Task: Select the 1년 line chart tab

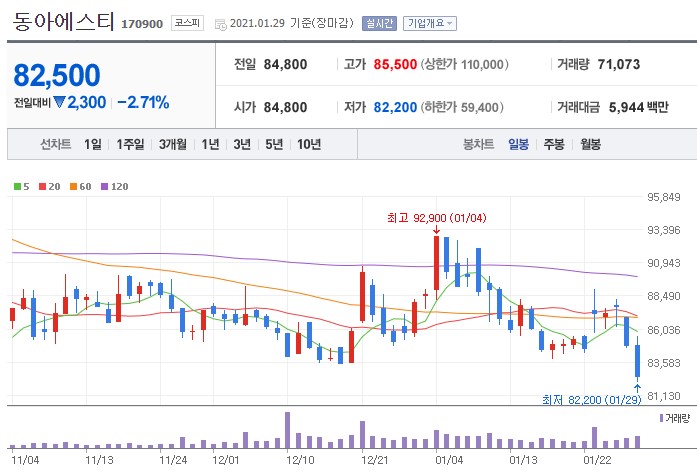Action: click(210, 144)
